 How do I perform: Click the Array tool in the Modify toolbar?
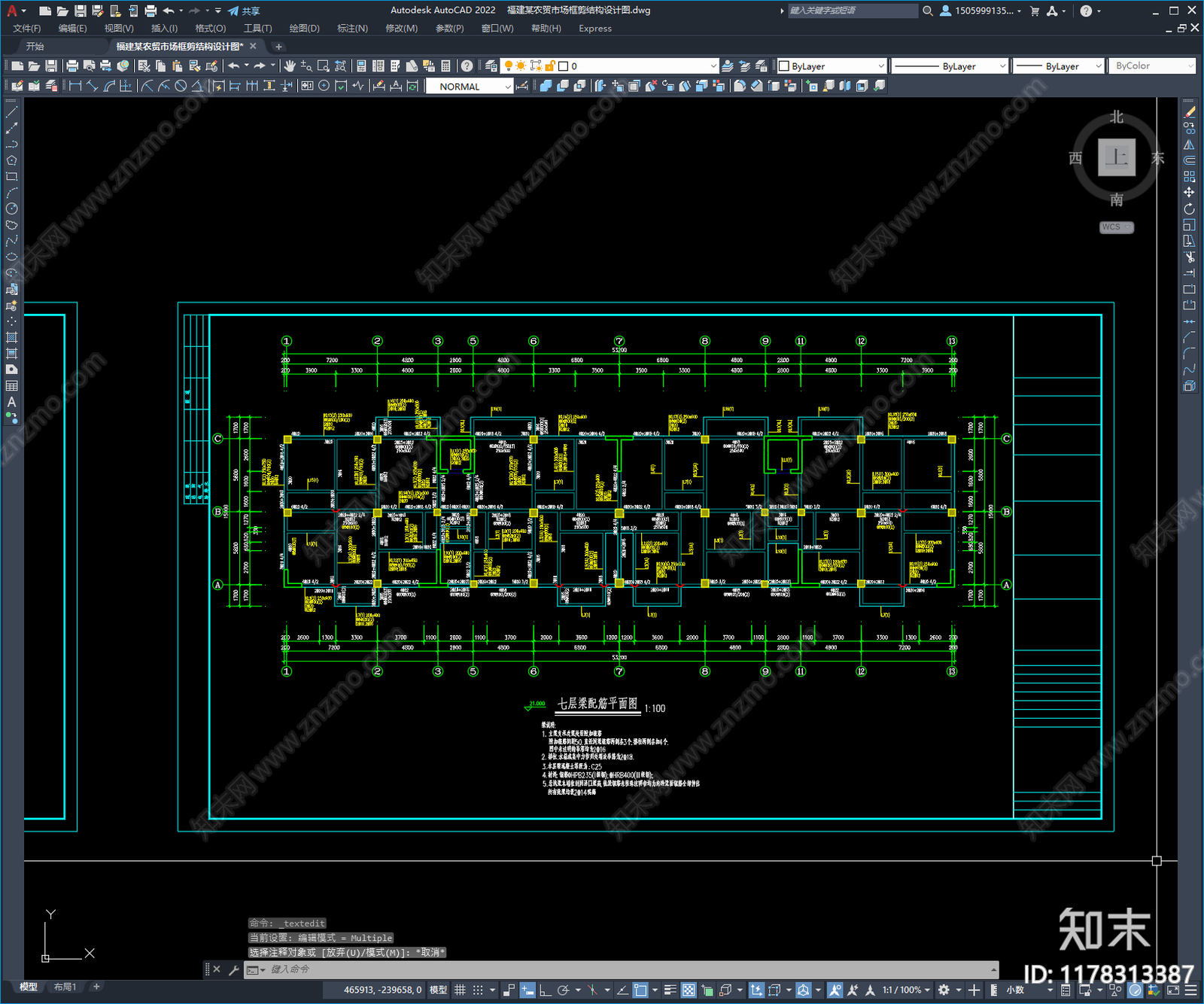click(1189, 177)
